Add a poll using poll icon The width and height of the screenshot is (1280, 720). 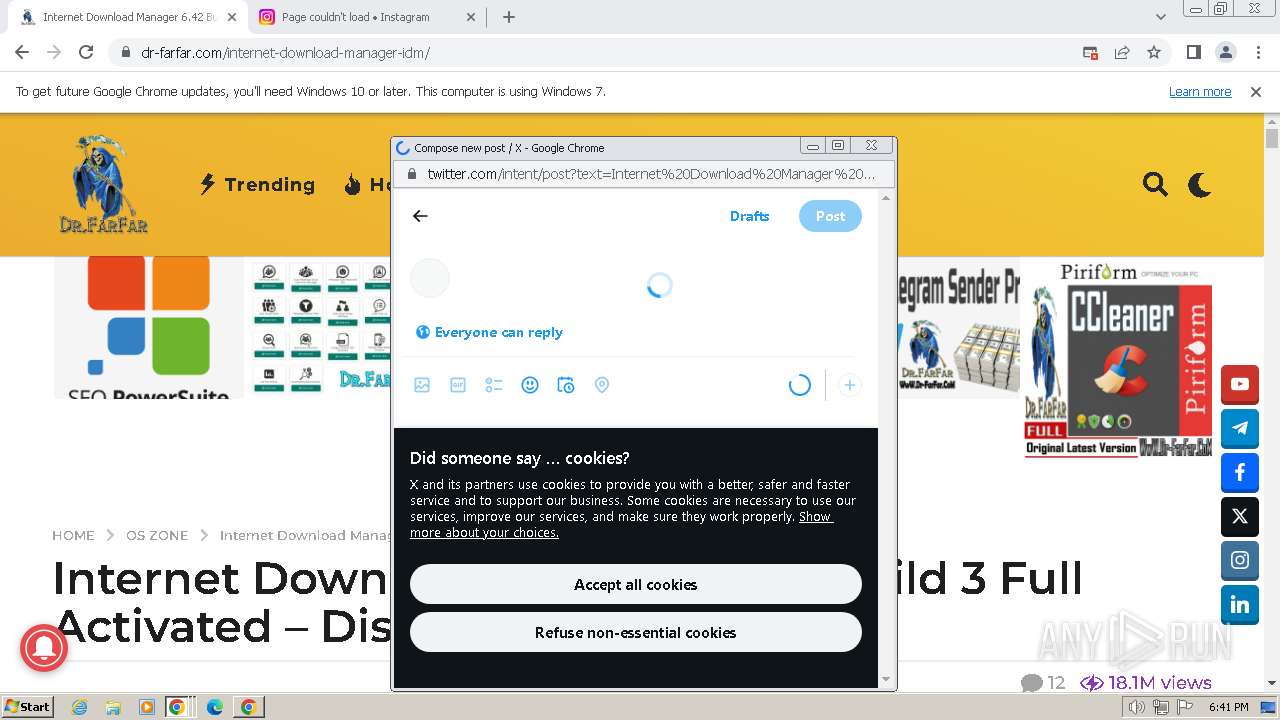tap(494, 385)
